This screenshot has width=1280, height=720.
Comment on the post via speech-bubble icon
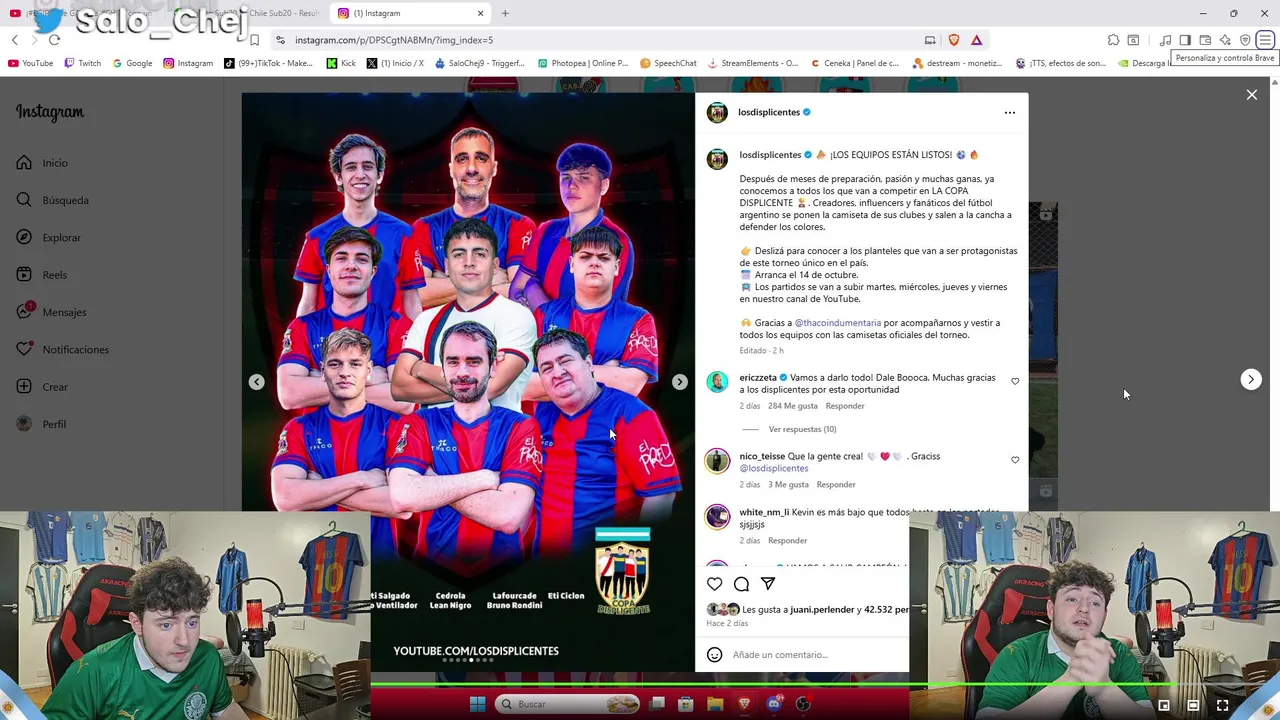741,584
